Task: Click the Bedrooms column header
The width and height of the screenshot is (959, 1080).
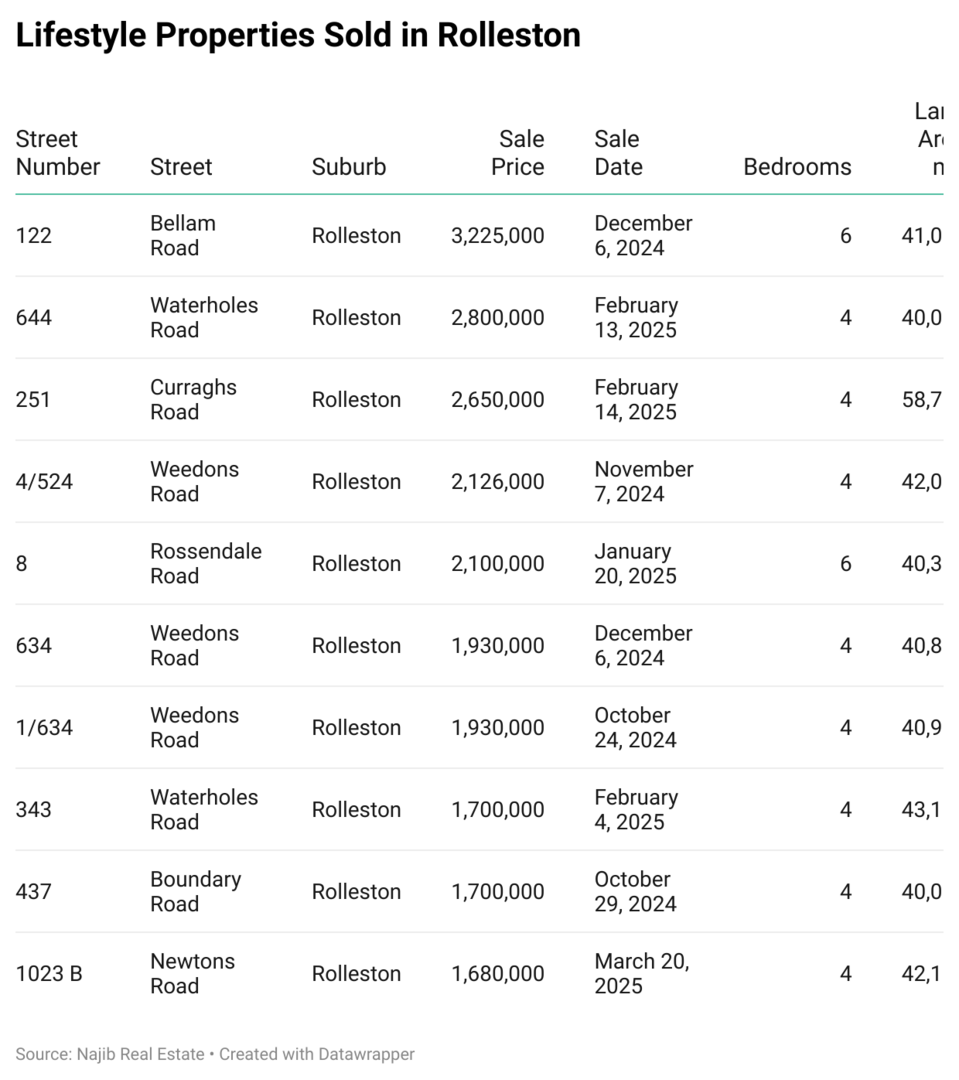Action: click(797, 167)
